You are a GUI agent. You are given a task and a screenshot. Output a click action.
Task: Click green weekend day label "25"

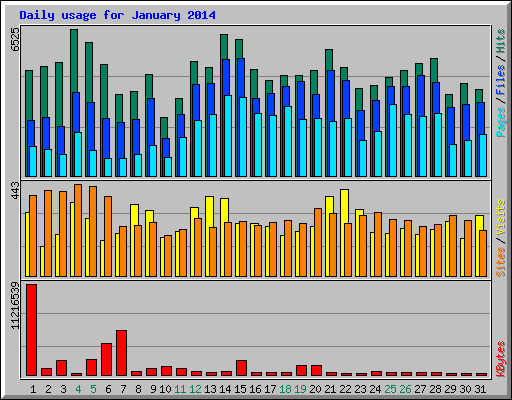coord(390,389)
